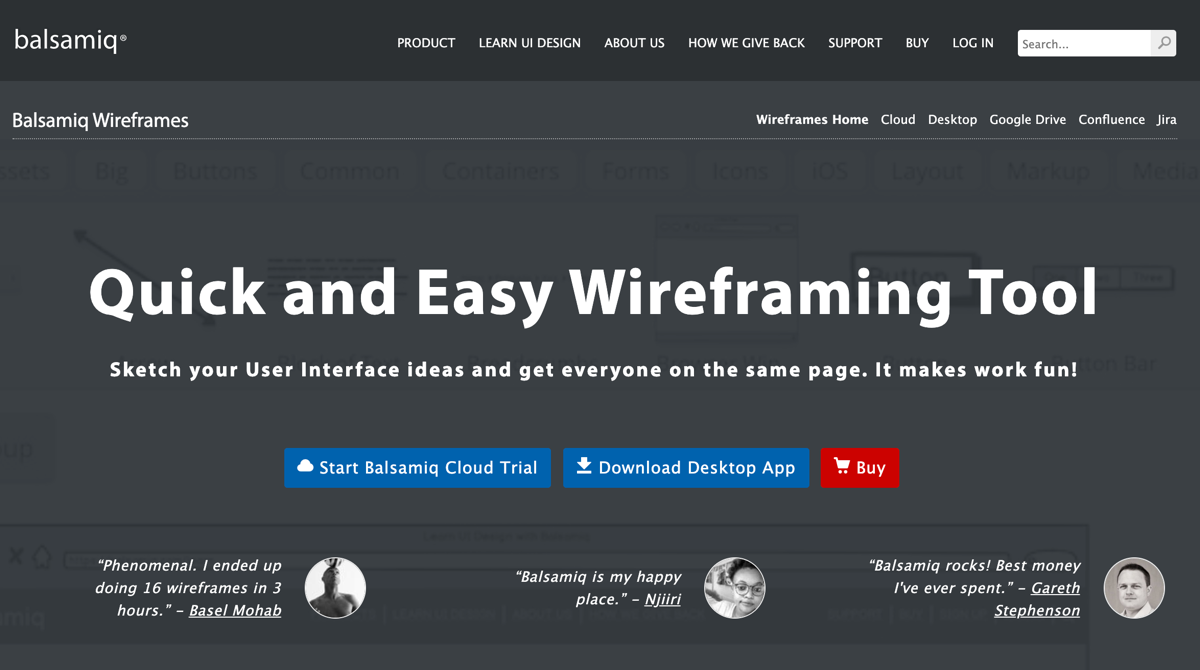Select the Wireframes Home tab
This screenshot has height=670, width=1200.
tap(812, 120)
